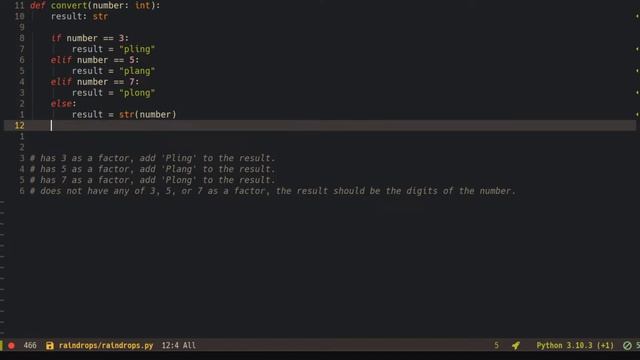
Task: Click the "pling" string literal
Action: [137, 49]
